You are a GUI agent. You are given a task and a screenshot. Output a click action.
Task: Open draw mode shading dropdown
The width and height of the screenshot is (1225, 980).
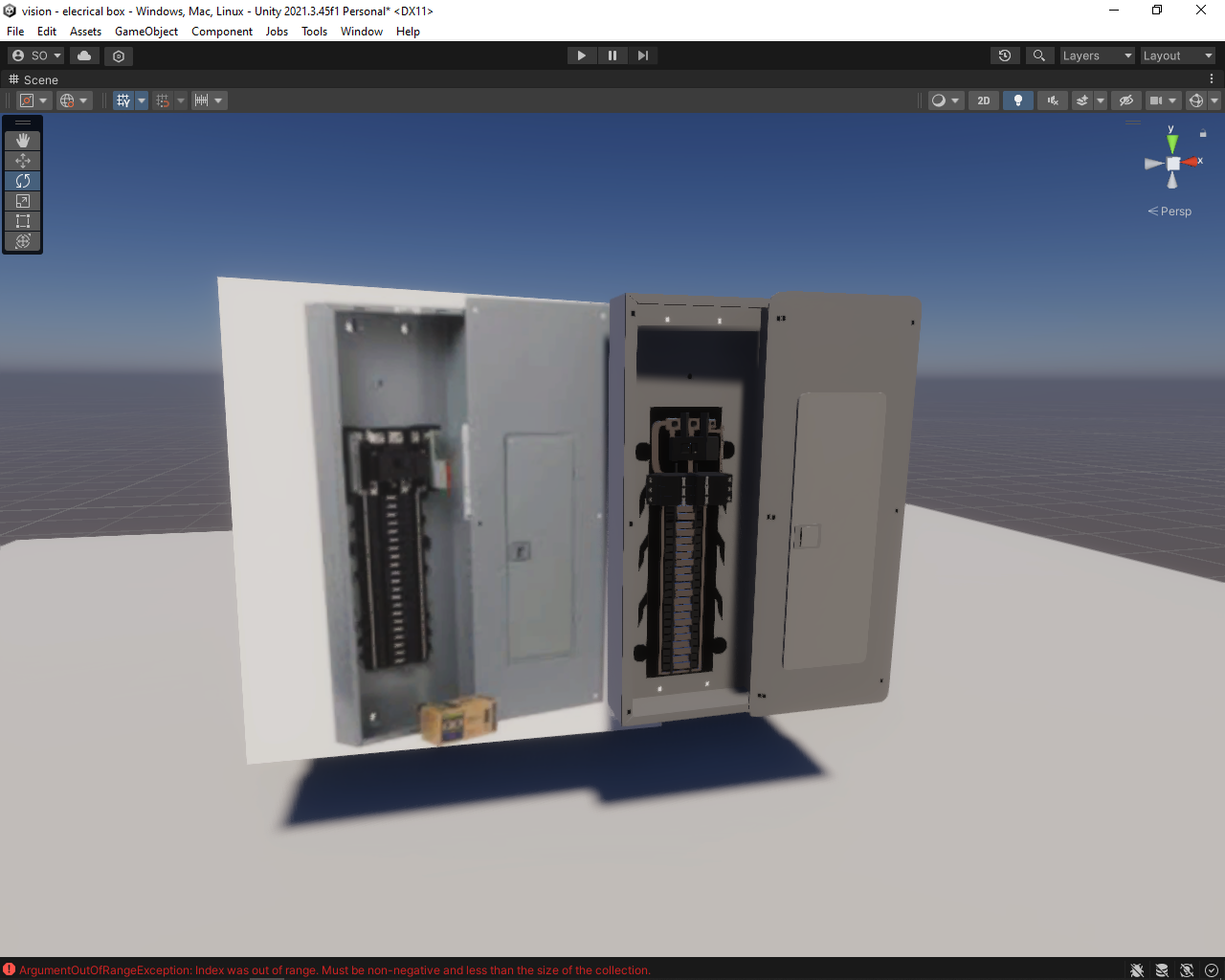[x=946, y=100]
